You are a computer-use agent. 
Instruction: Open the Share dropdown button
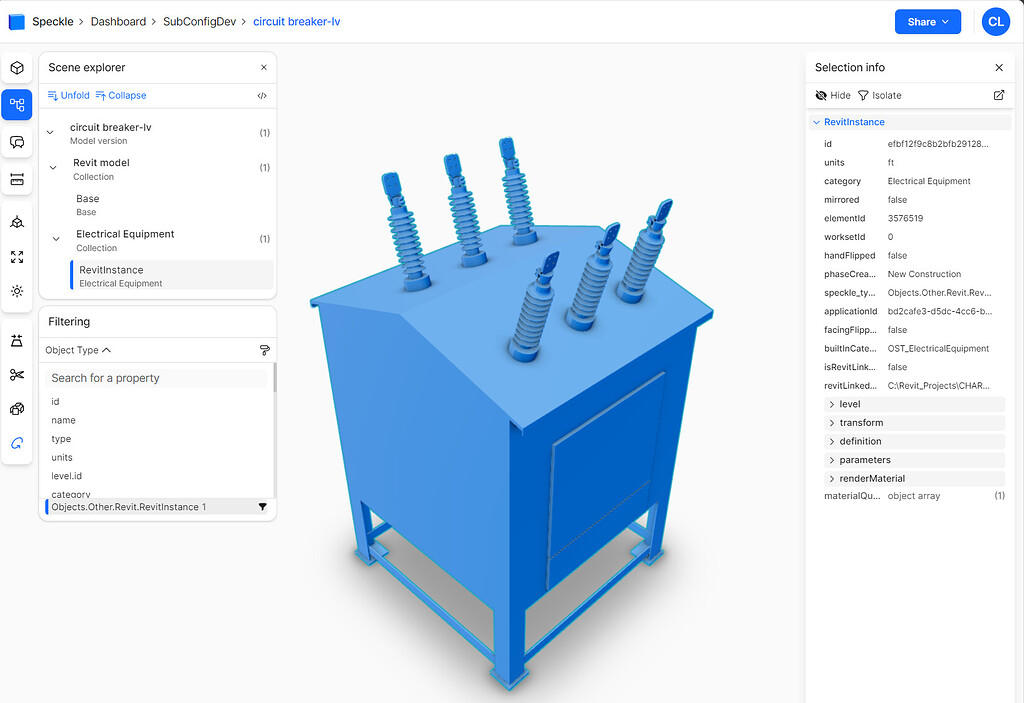[x=927, y=22]
